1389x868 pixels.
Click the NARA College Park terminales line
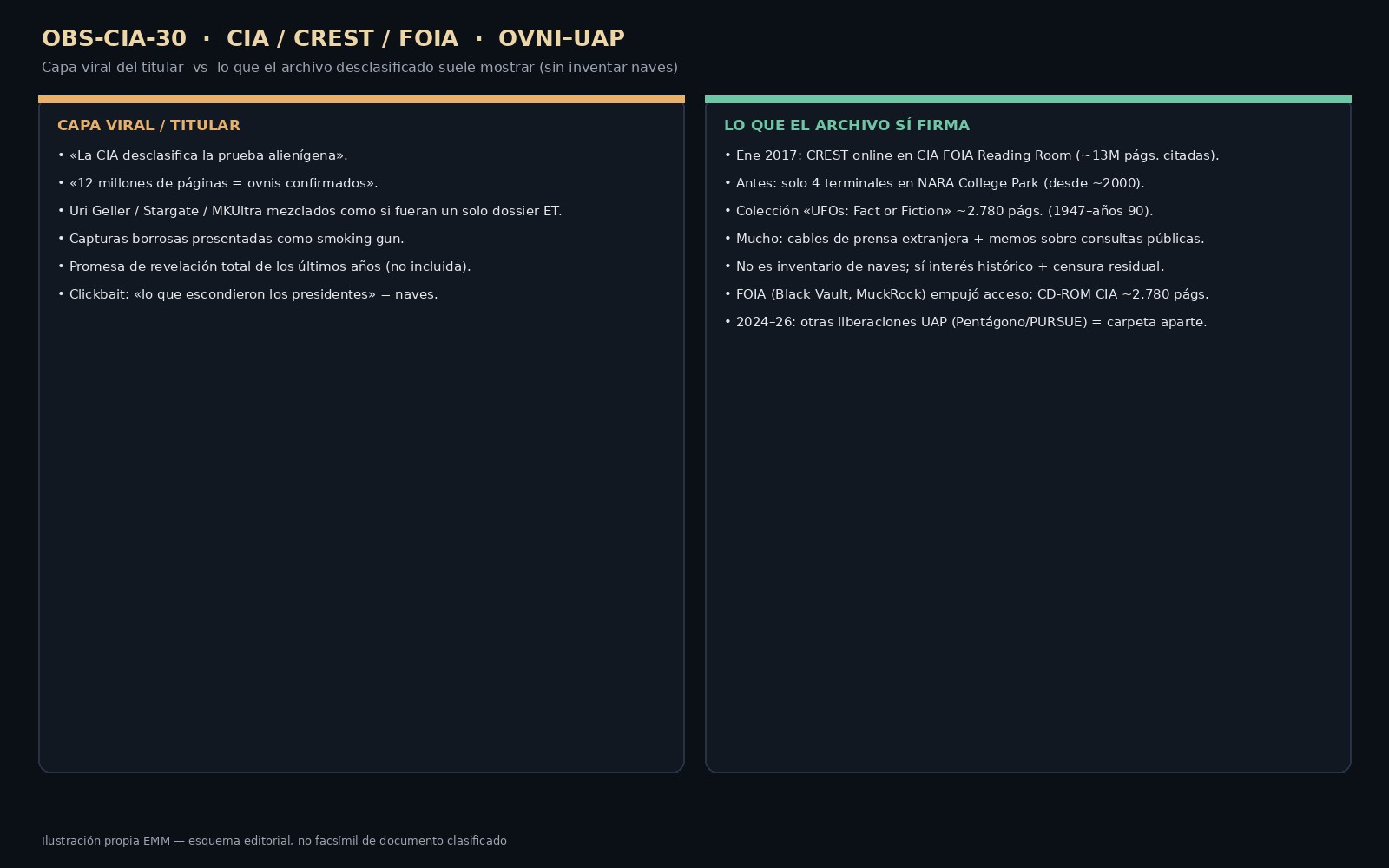934,183
